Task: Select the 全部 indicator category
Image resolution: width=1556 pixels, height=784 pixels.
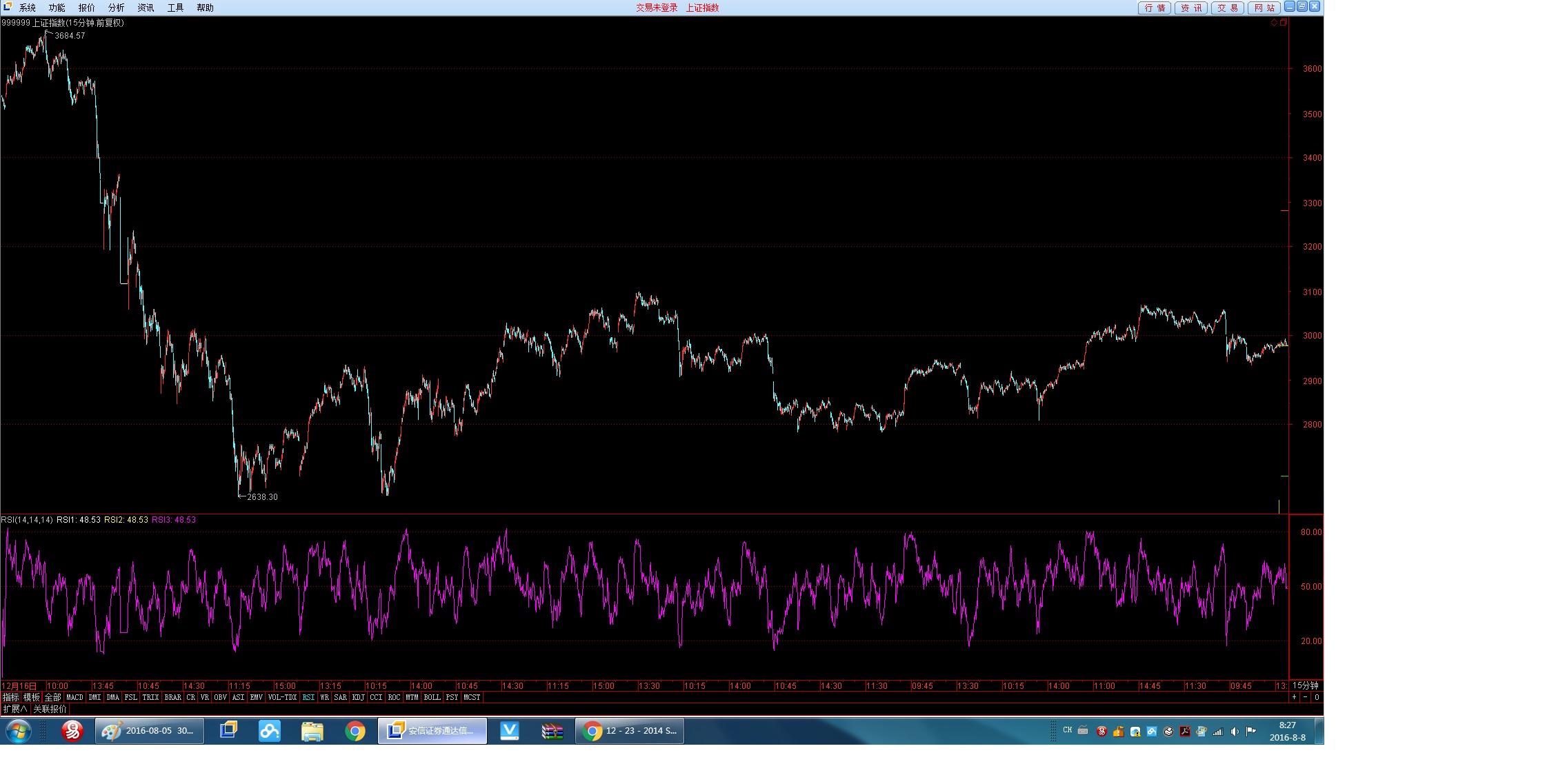Action: tap(53, 698)
